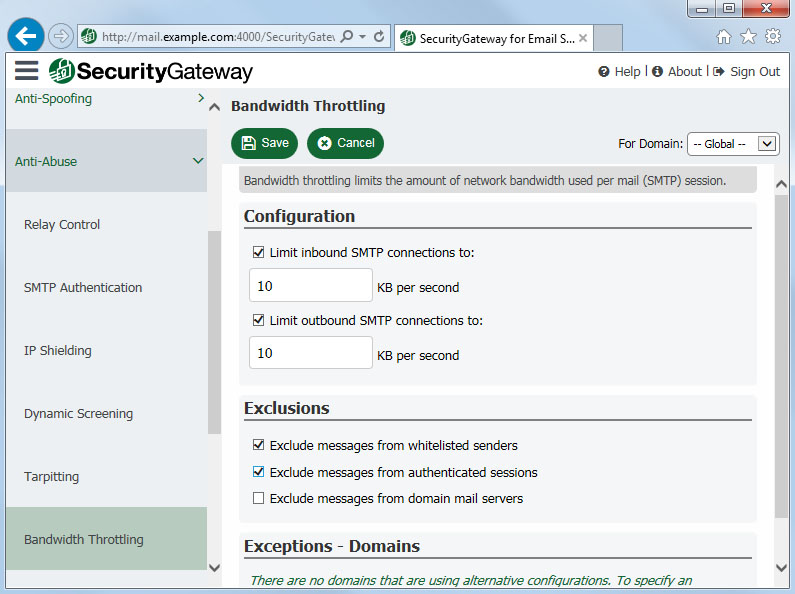Go back with the browser back arrow
Screen dimensions: 795x594
pyautogui.click(x=25, y=35)
